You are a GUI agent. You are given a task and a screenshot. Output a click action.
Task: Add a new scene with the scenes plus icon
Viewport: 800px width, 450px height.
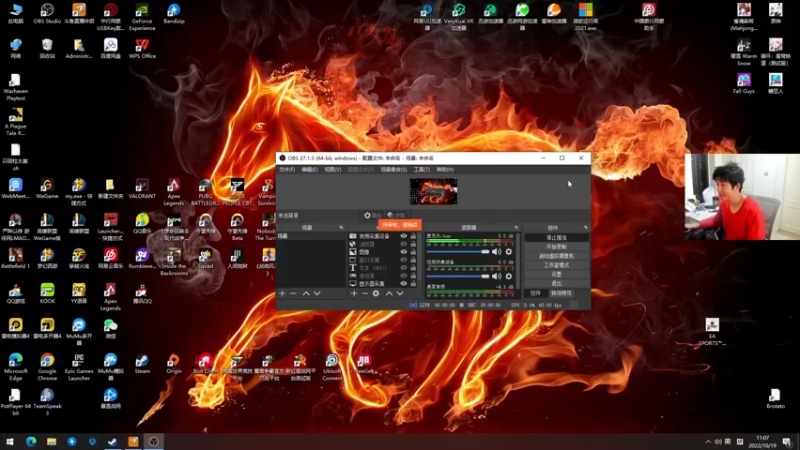[282, 293]
